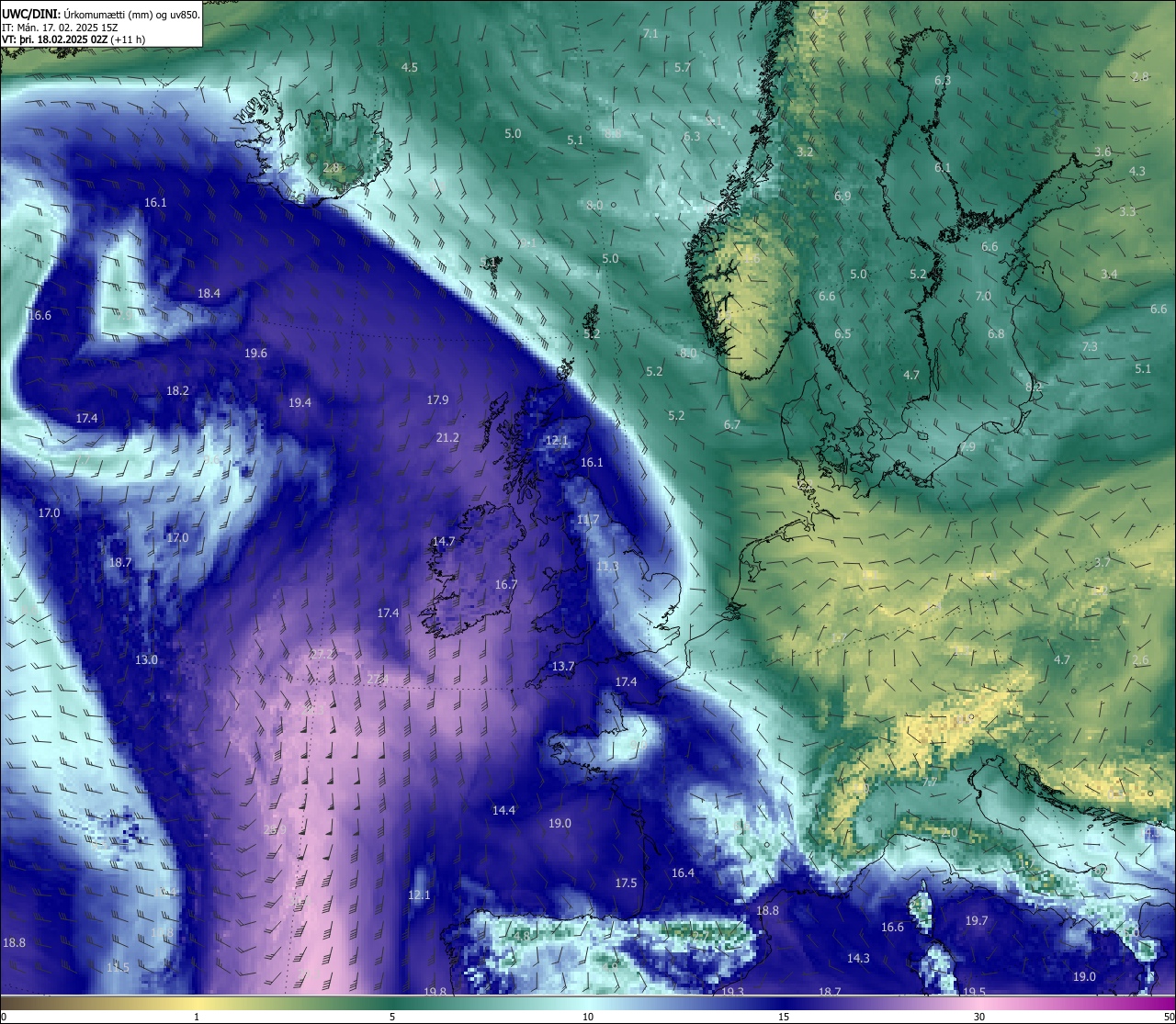Click the colour scale tick label '50'
Screen dimensions: 1176x1024
(1169, 1017)
